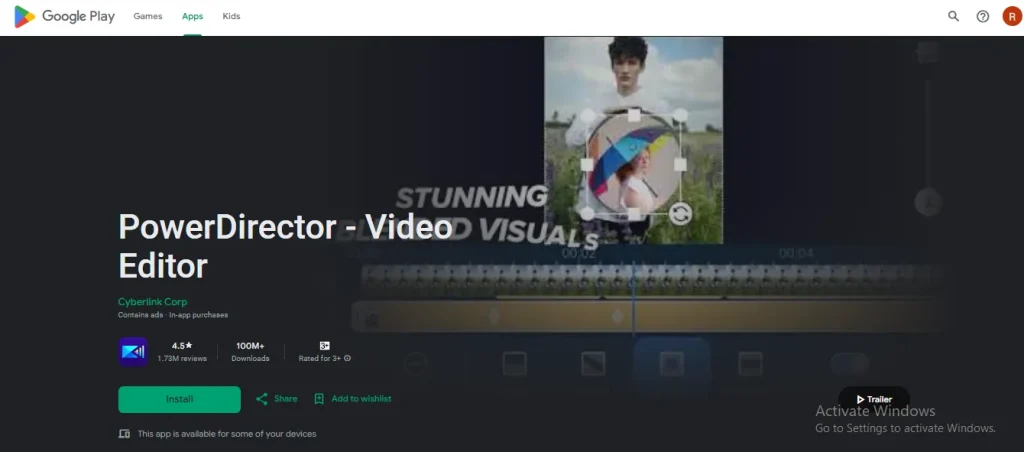Play the Trailer video
This screenshot has width=1024, height=452.
click(874, 399)
